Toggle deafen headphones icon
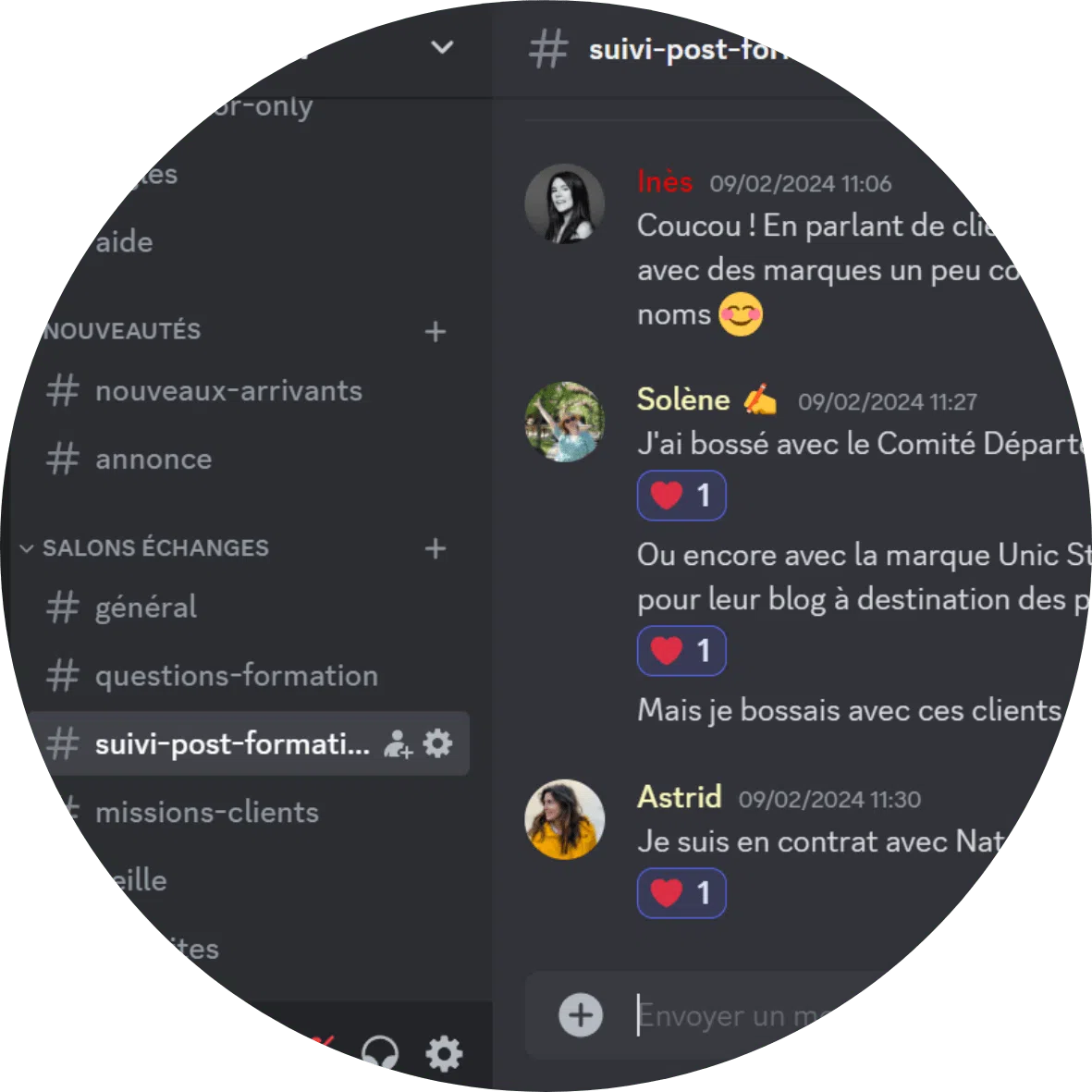 pyautogui.click(x=380, y=1053)
